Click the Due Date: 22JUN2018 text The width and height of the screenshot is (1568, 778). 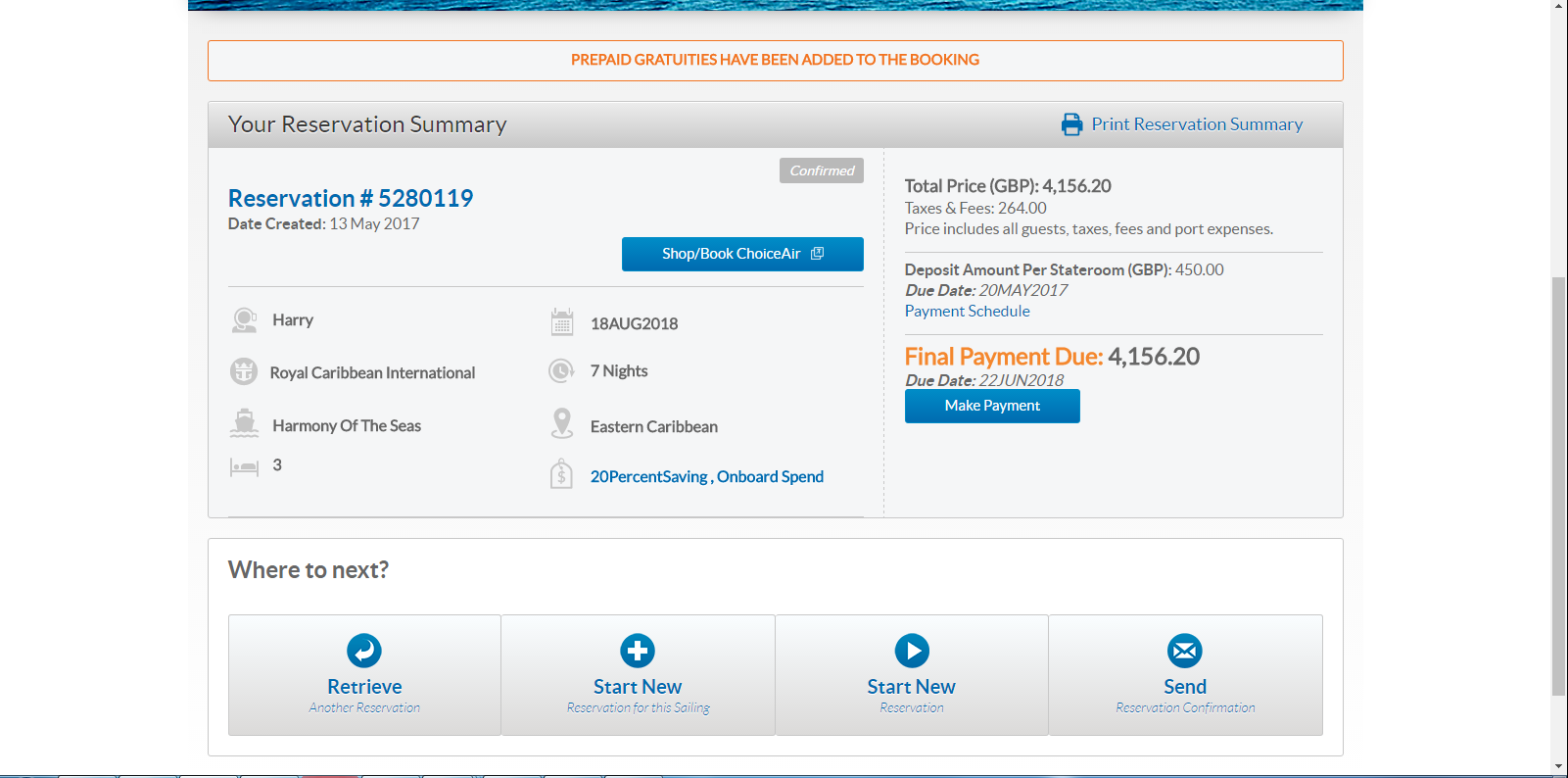click(984, 380)
